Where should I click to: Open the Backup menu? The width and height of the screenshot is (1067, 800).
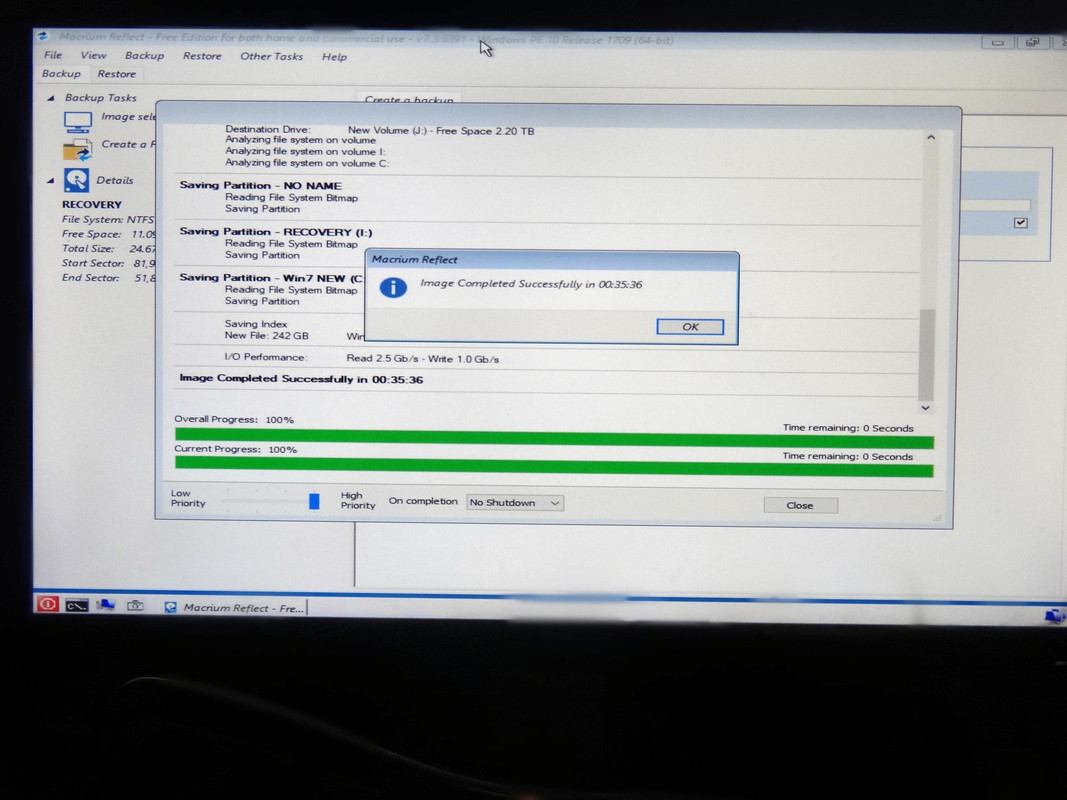click(x=144, y=56)
